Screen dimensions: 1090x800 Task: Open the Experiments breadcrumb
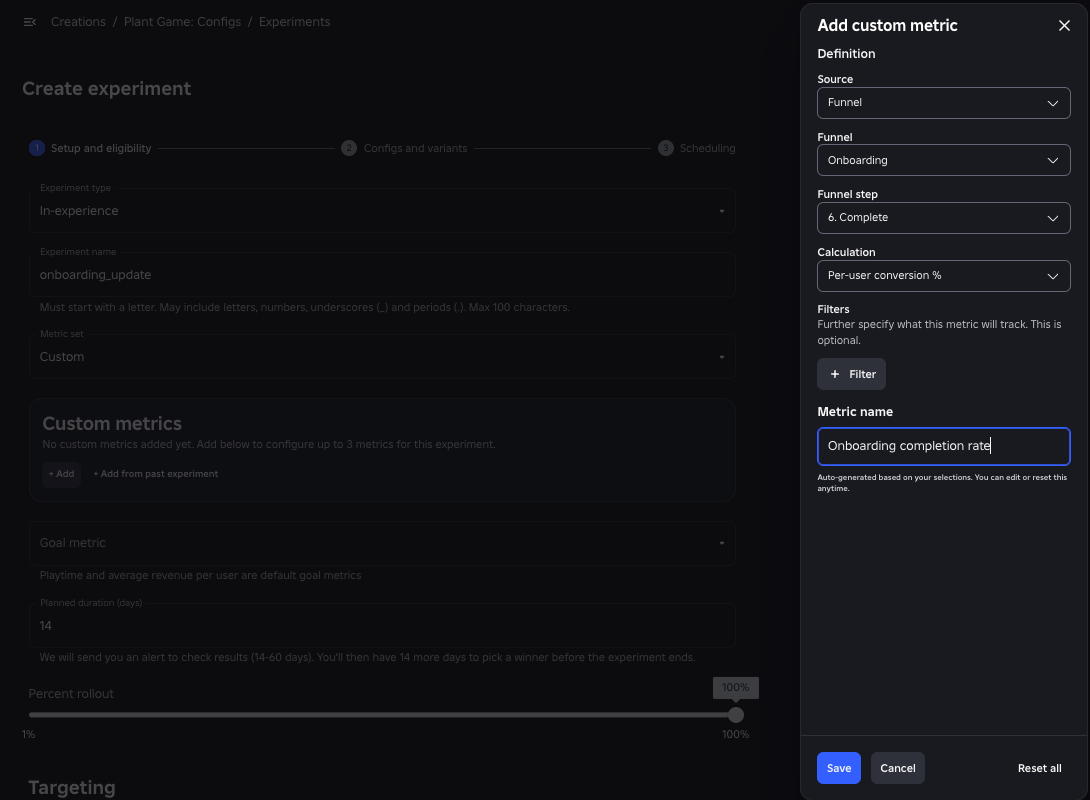point(294,22)
